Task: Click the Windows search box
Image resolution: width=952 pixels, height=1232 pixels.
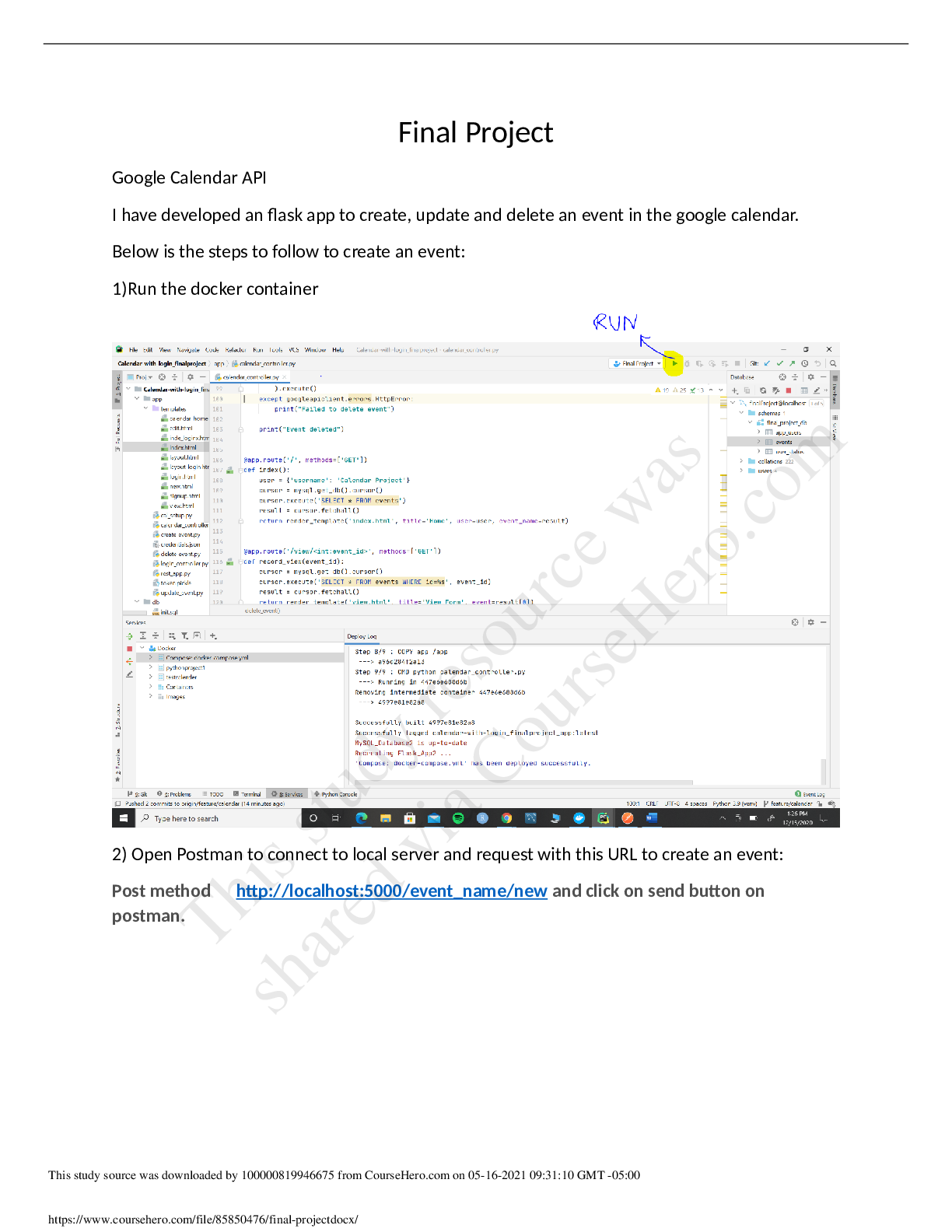Action: click(x=218, y=818)
